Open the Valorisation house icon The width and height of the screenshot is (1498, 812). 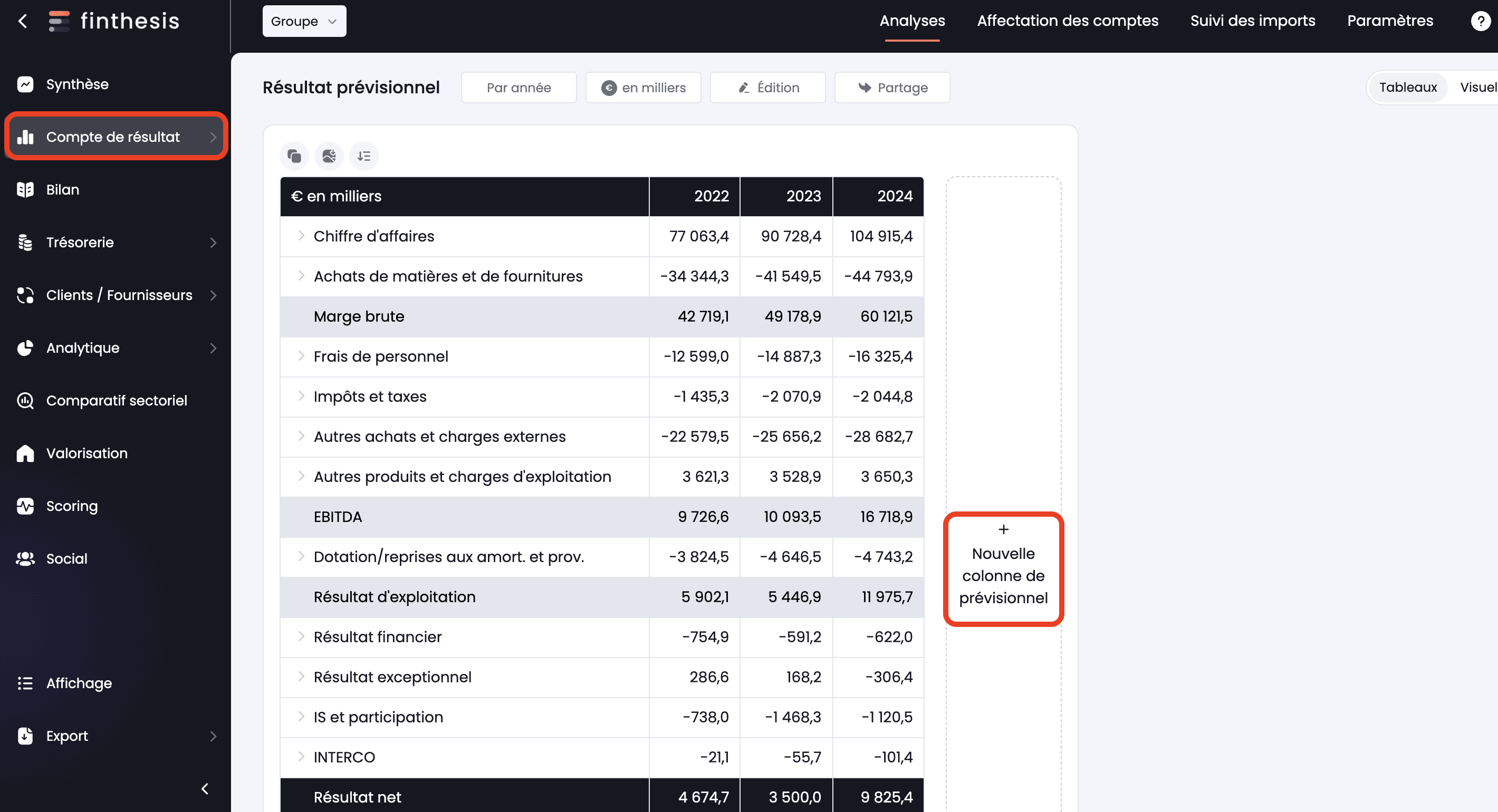(25, 453)
